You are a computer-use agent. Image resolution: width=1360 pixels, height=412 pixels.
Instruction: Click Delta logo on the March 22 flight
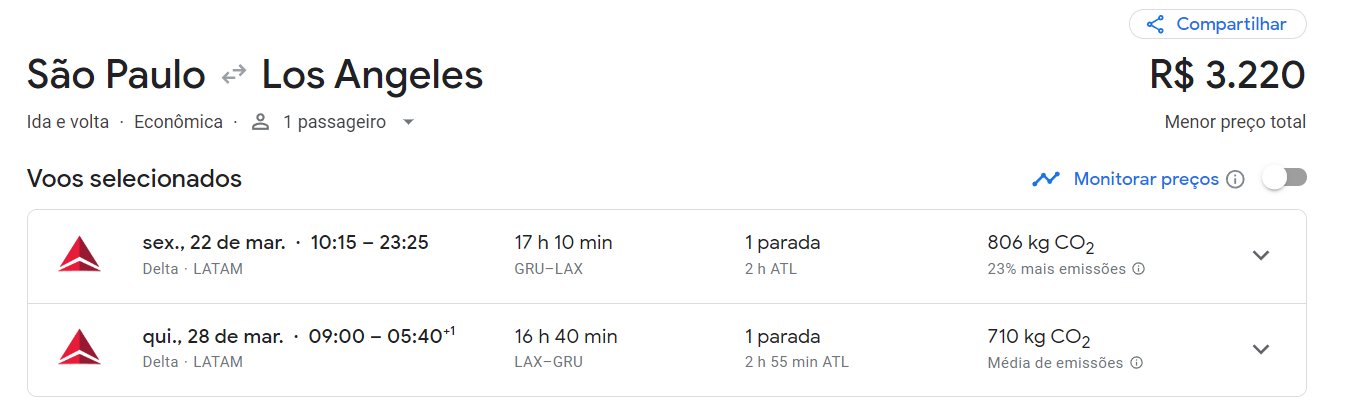tap(80, 255)
